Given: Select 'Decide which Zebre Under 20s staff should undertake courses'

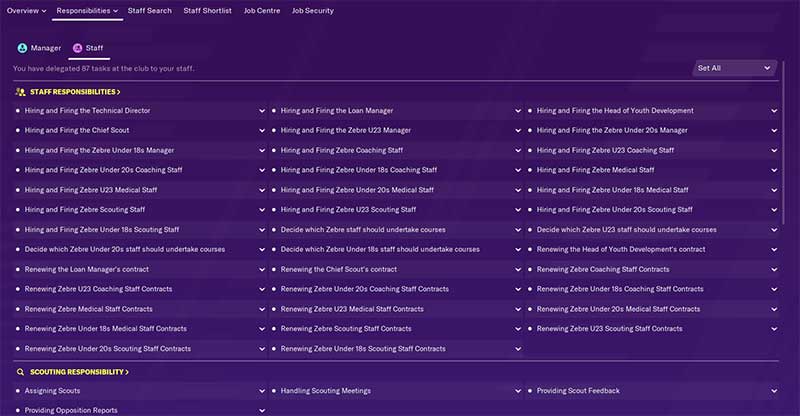Looking at the screenshot, I should [x=125, y=250].
